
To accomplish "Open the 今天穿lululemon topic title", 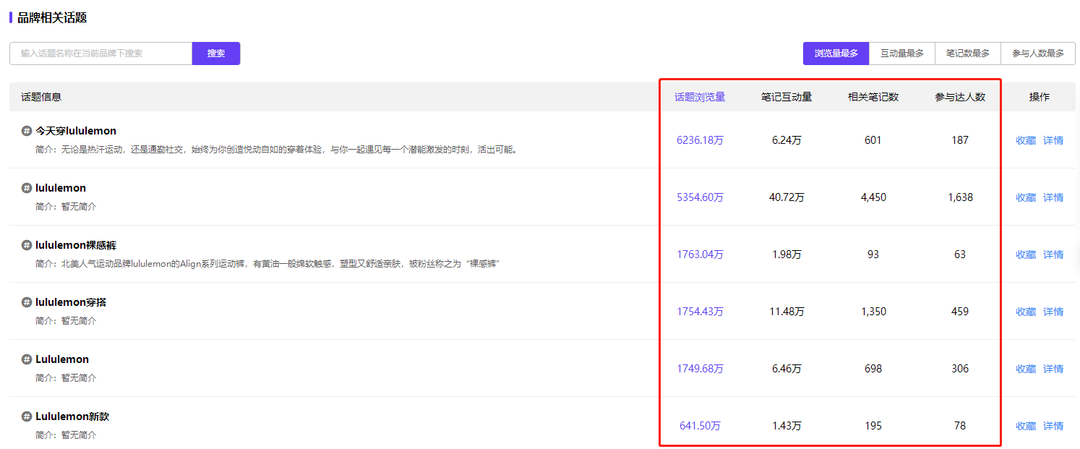I will click(x=76, y=131).
